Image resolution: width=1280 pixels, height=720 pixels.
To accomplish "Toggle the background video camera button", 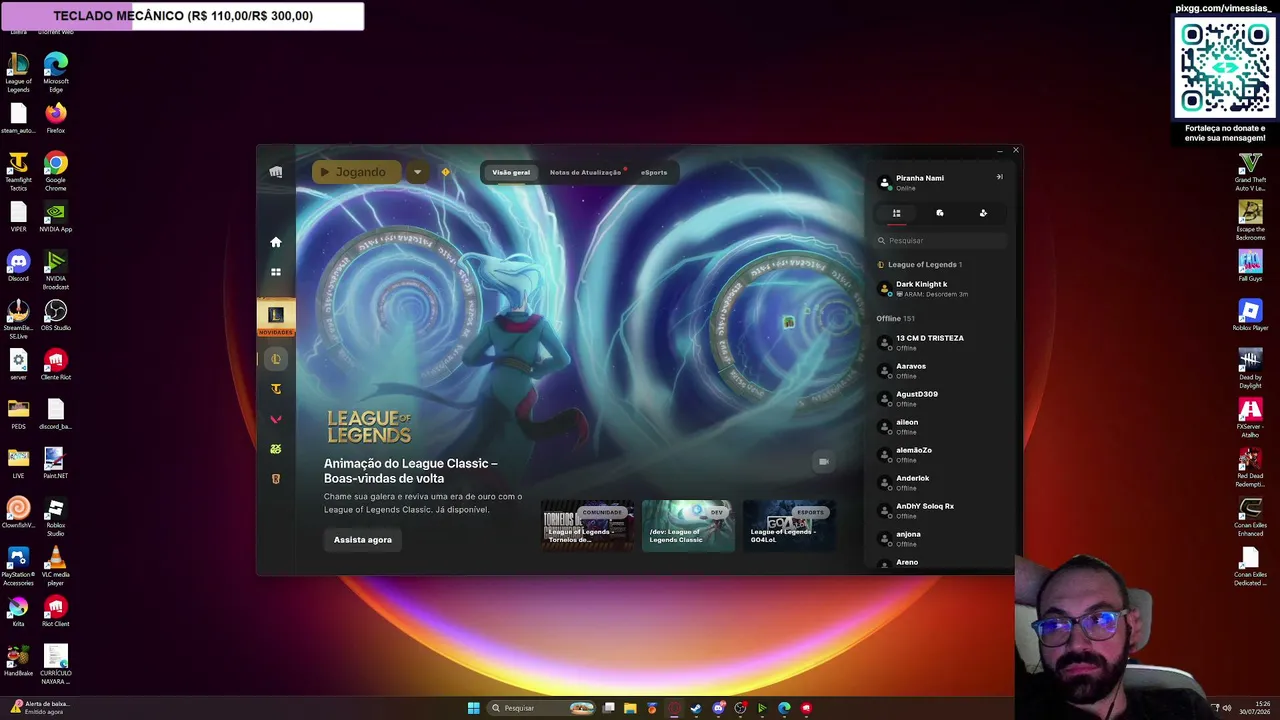I will click(x=824, y=461).
